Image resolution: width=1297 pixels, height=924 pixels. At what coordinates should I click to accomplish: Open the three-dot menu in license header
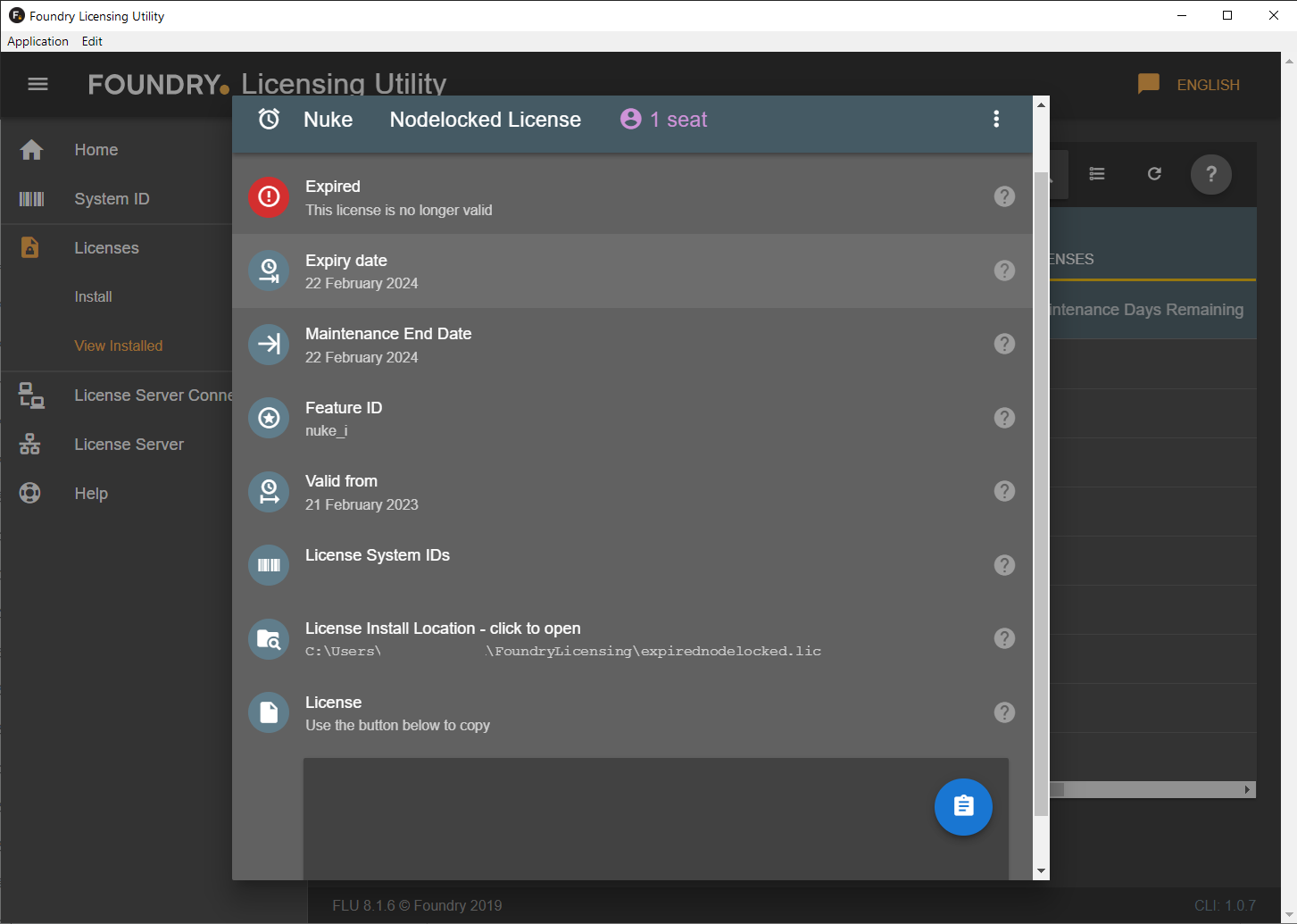coord(996,120)
